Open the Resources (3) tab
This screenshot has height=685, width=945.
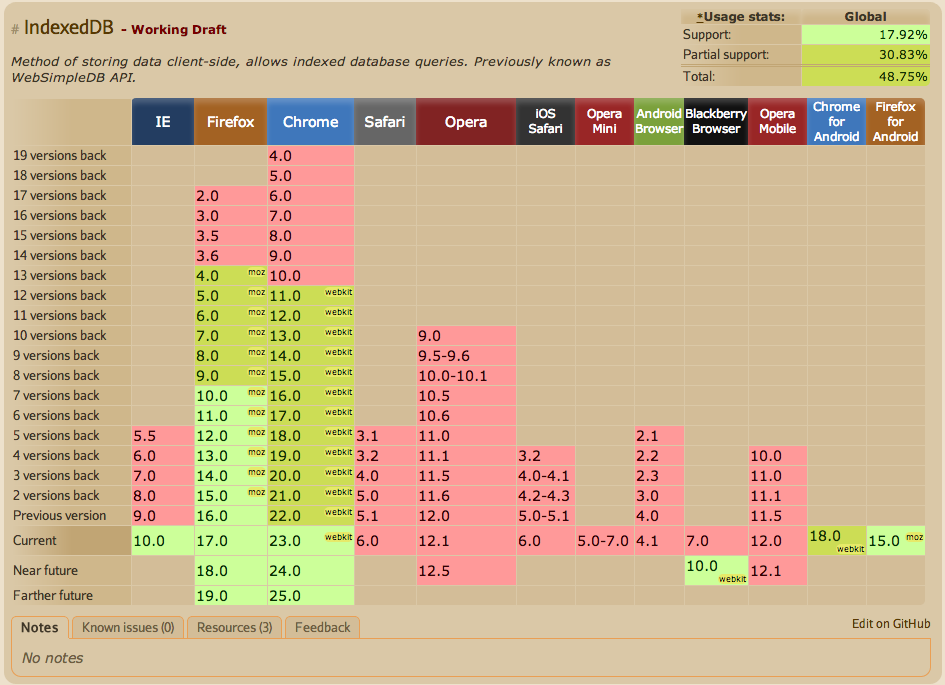pos(234,627)
